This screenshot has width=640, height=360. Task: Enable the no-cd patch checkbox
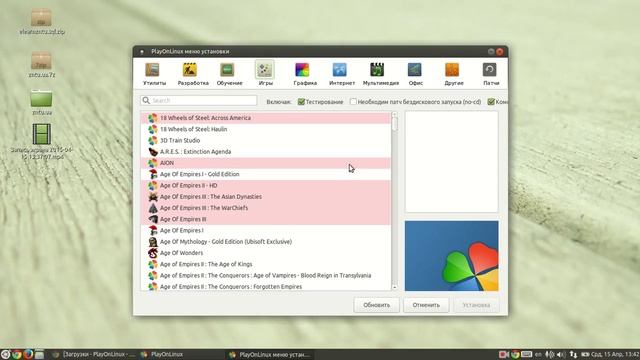353,102
